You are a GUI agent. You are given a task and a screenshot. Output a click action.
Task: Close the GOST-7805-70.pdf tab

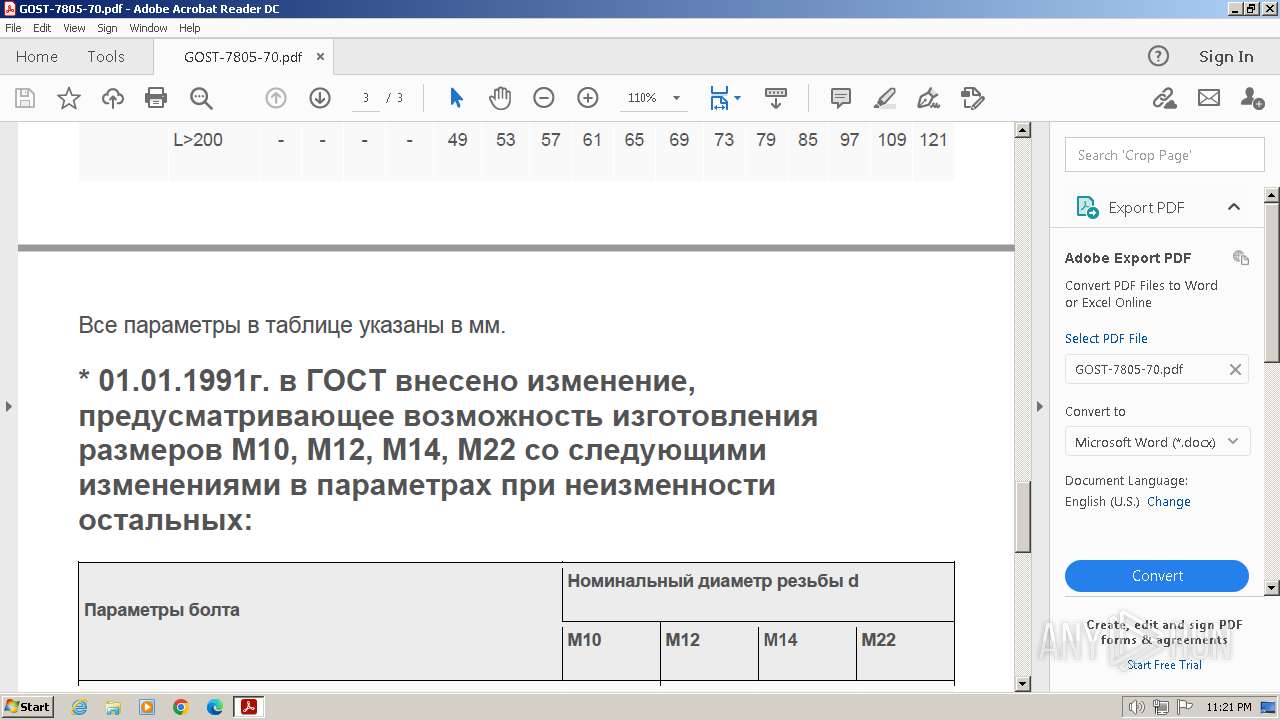tap(320, 57)
